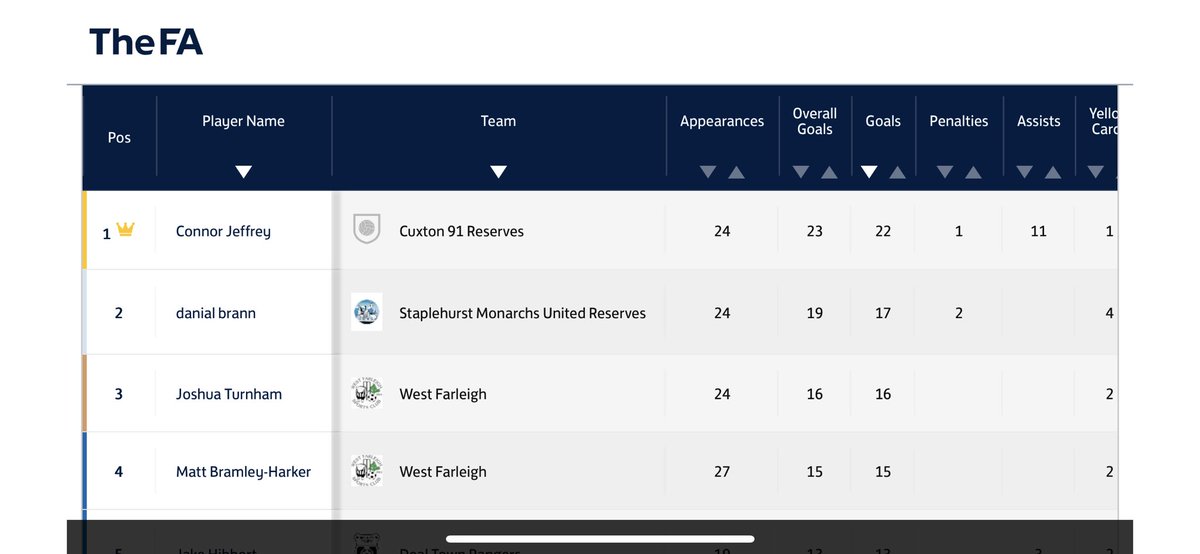
Task: Open The FA logo home link
Action: [146, 42]
